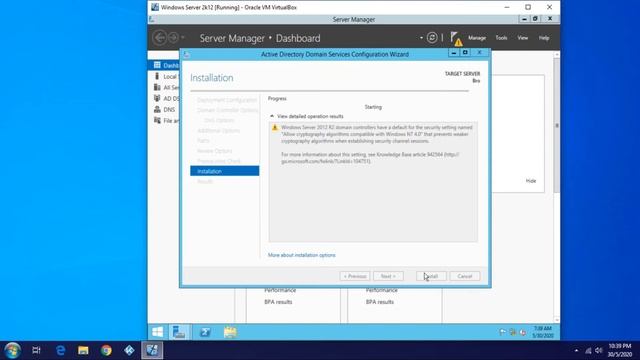
Task: Launch PowerShell from guest taskbar
Action: pos(205,332)
